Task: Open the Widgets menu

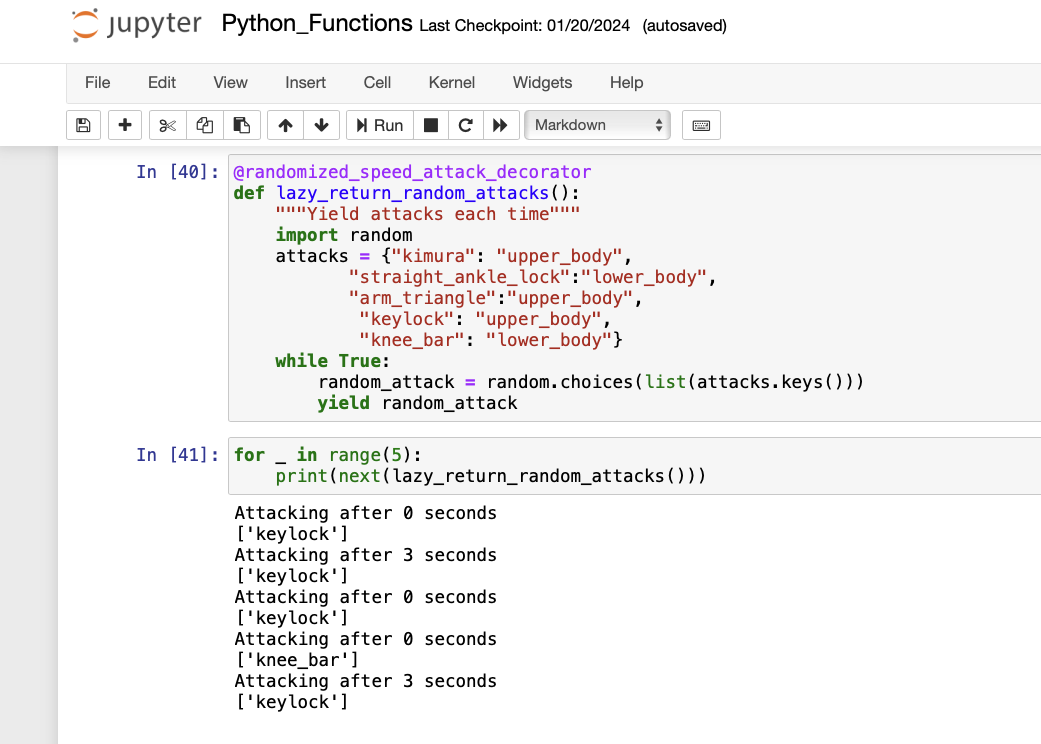Action: click(542, 82)
